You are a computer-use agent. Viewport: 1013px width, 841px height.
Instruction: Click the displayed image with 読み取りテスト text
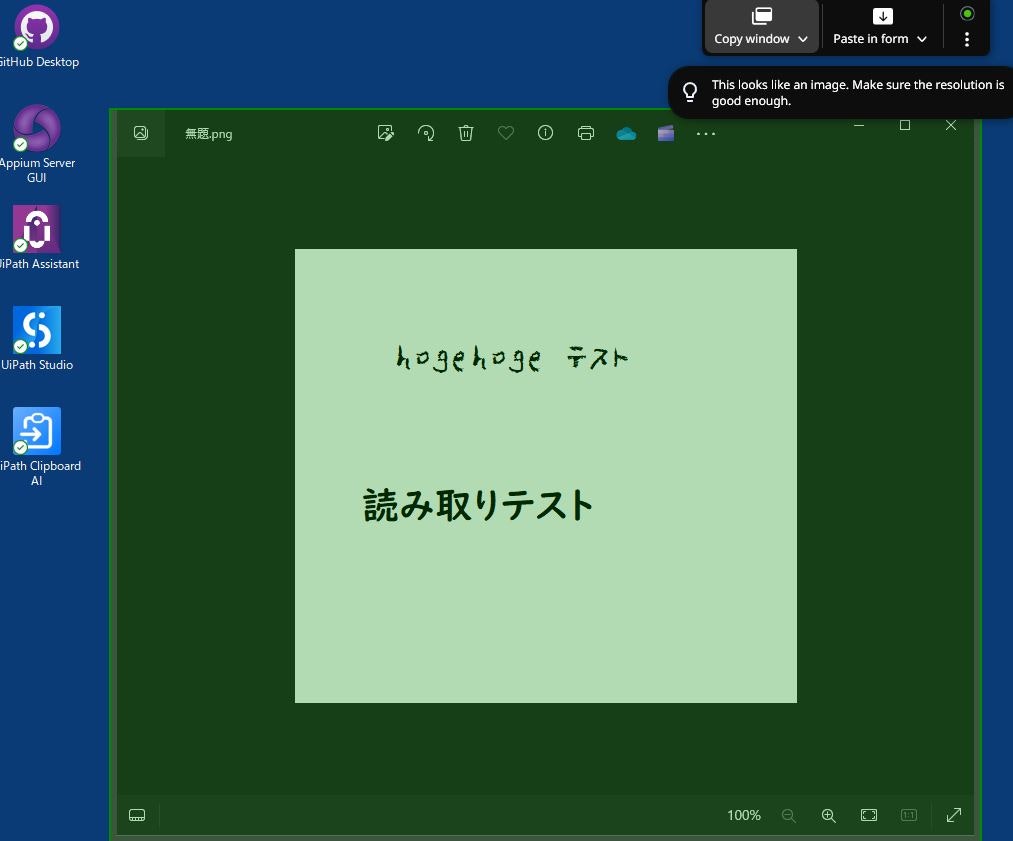[x=546, y=475]
